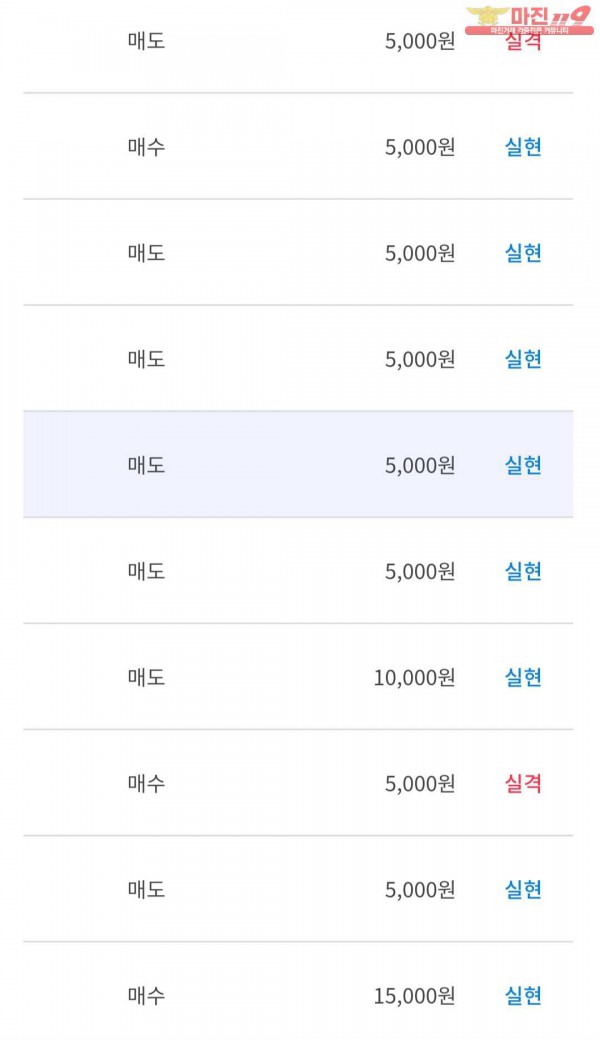This screenshot has width=600, height=1040.
Task: Click the 10,000원 amount
Action: (x=414, y=678)
